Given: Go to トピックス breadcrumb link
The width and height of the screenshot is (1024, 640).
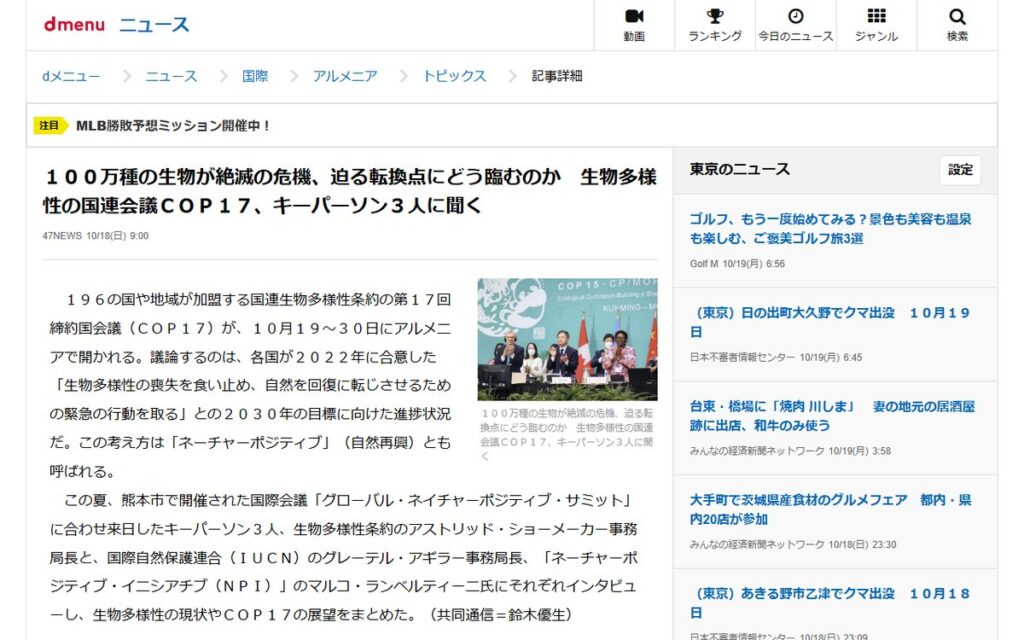Looking at the screenshot, I should click(455, 76).
